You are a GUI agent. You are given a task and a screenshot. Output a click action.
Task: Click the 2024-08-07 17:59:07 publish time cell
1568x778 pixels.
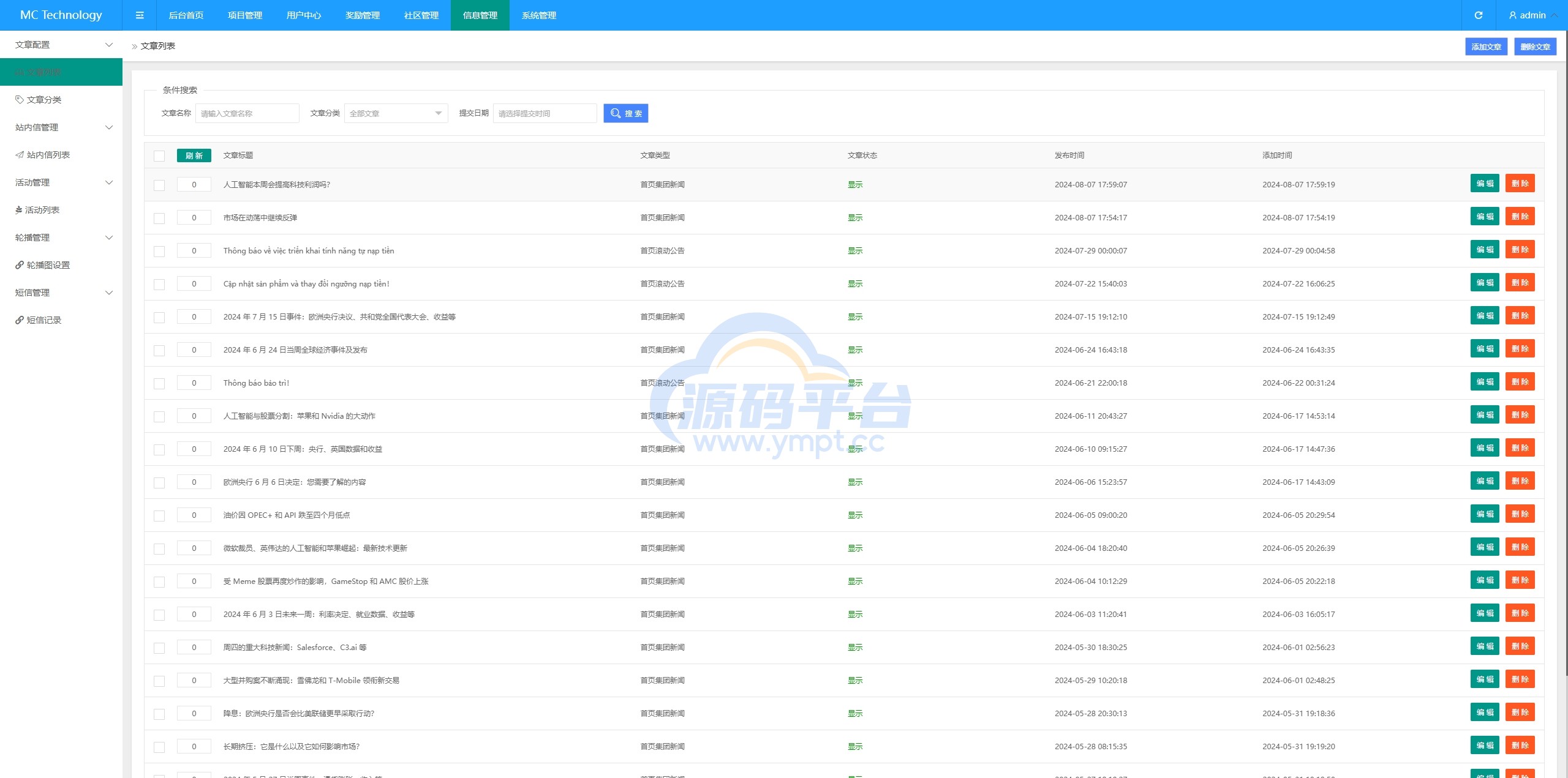pos(1091,185)
